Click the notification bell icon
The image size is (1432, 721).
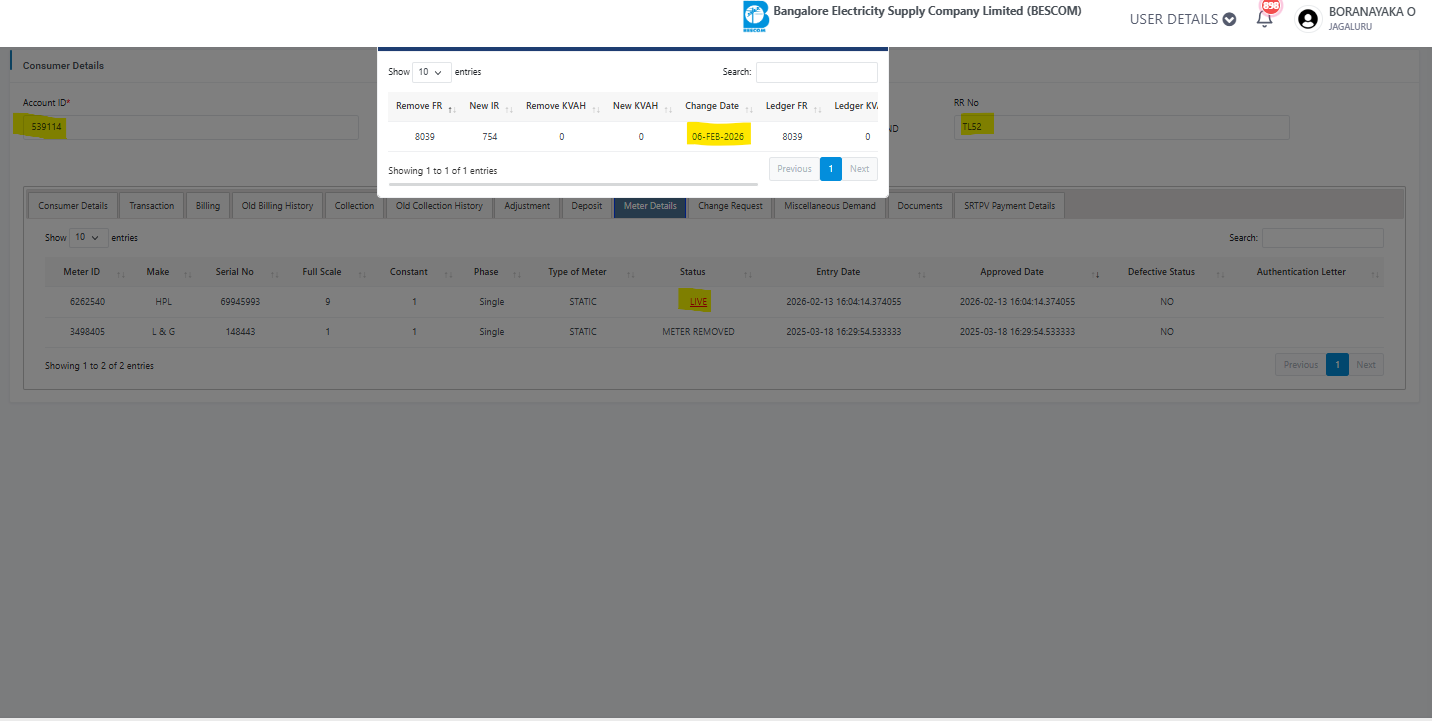tap(1264, 19)
